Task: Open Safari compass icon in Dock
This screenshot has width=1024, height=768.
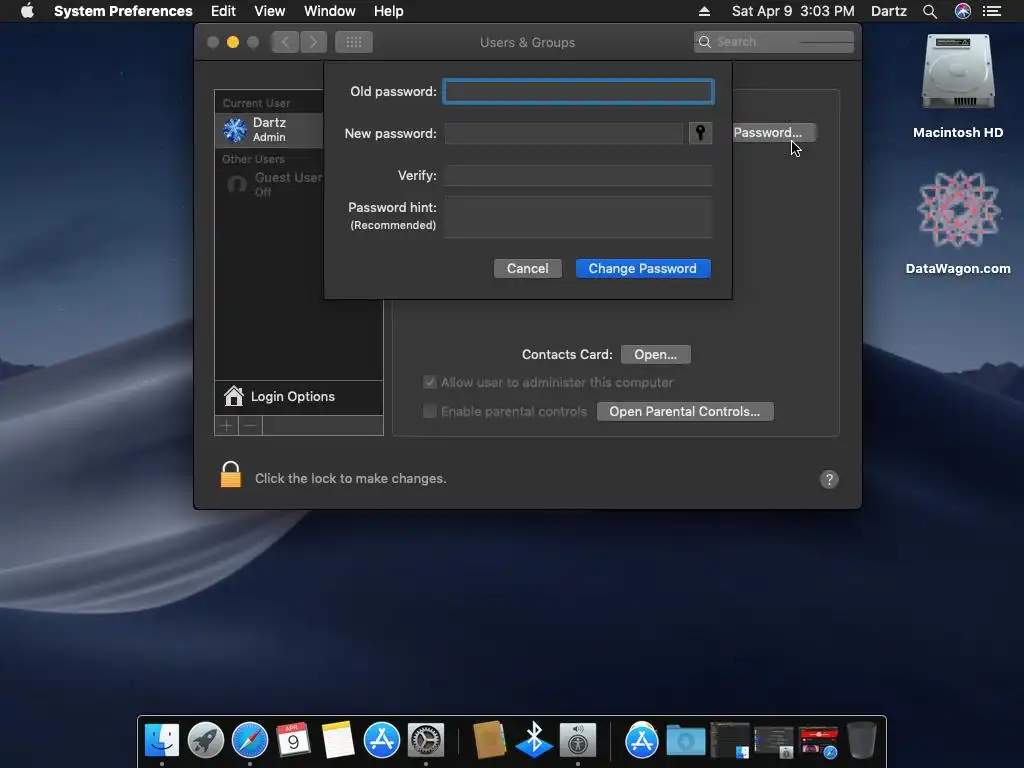Action: coord(249,740)
